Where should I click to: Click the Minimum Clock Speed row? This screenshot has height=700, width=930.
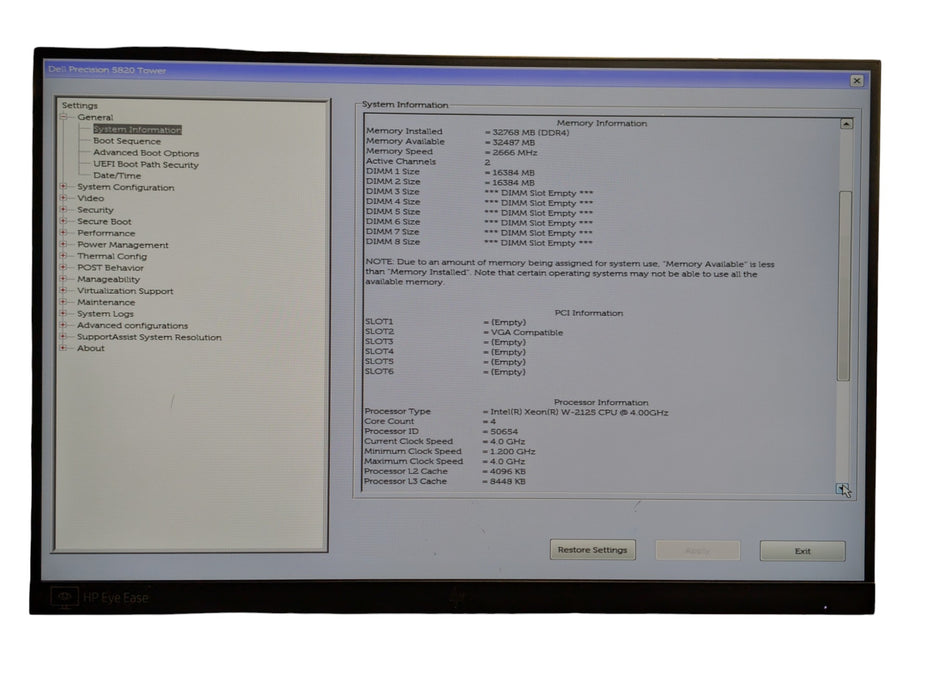click(450, 451)
